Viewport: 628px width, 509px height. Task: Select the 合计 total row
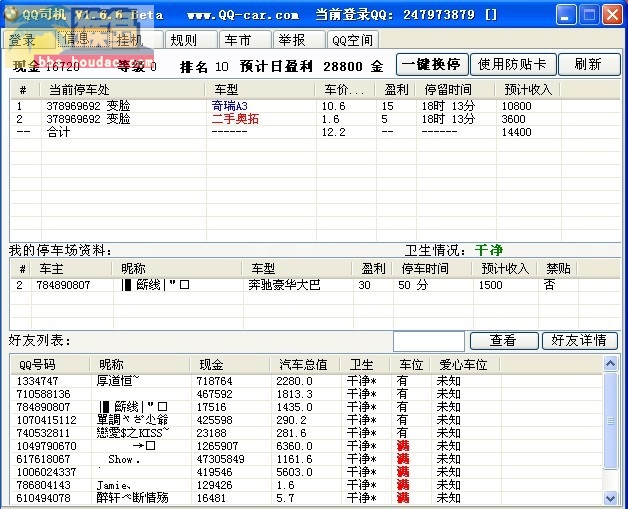315,132
